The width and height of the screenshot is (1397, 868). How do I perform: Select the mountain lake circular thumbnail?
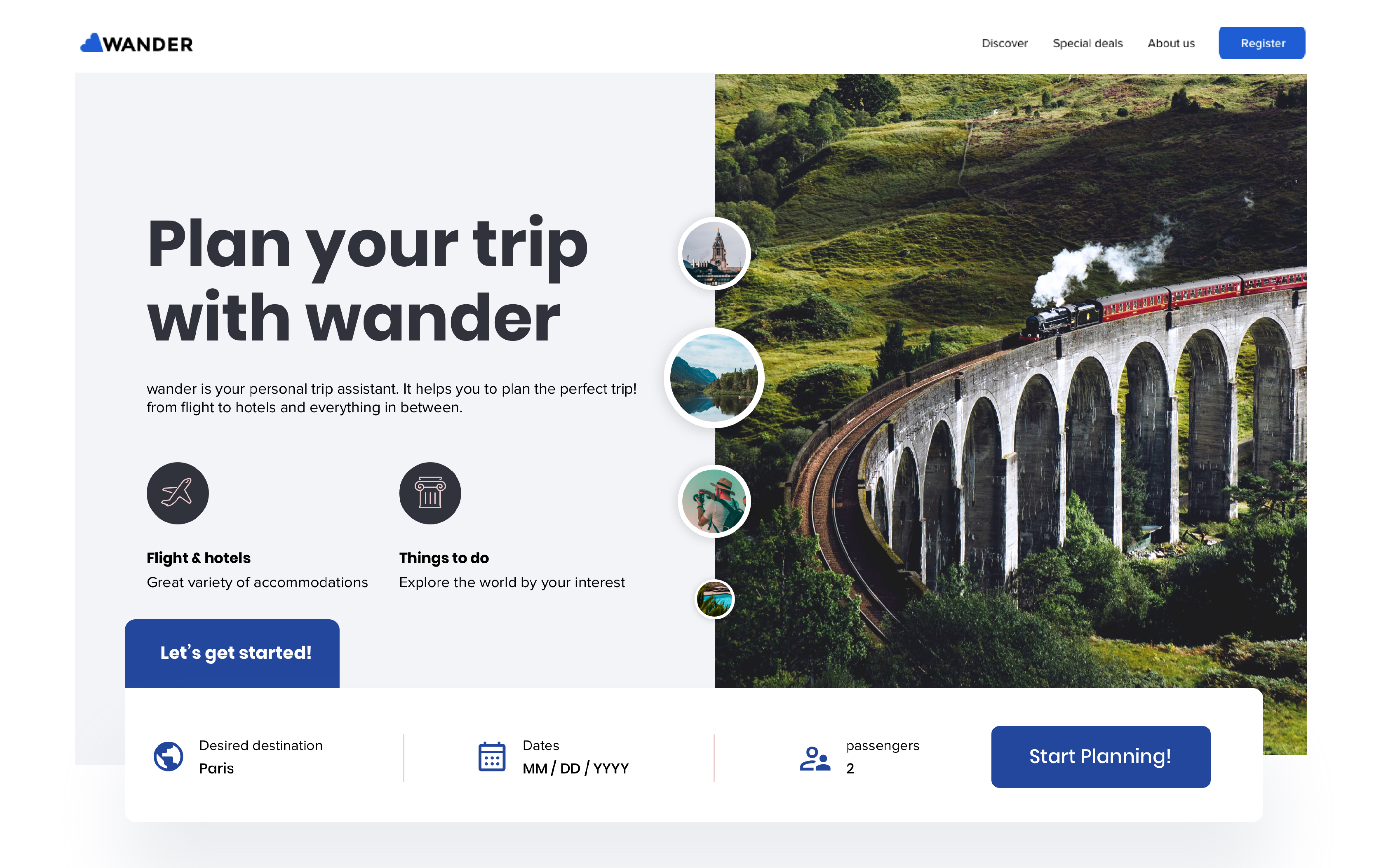714,378
